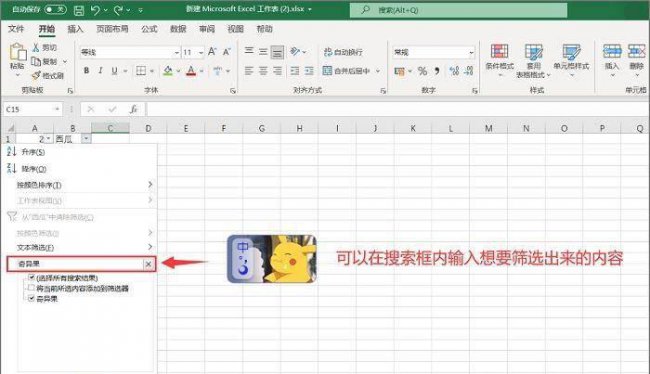Open the font size dropdown showing 11

(x=201, y=53)
